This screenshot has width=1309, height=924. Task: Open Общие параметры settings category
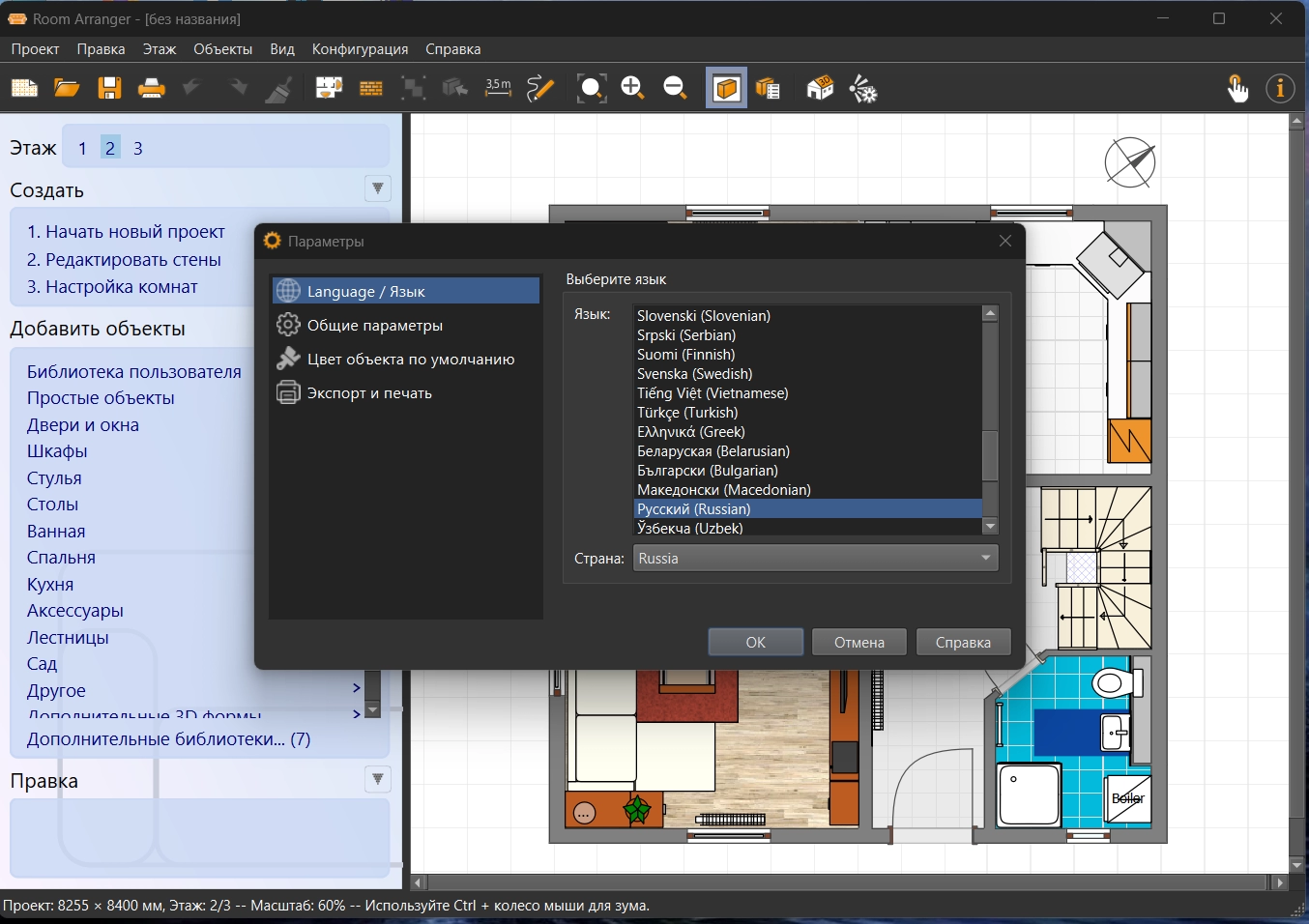(375, 326)
